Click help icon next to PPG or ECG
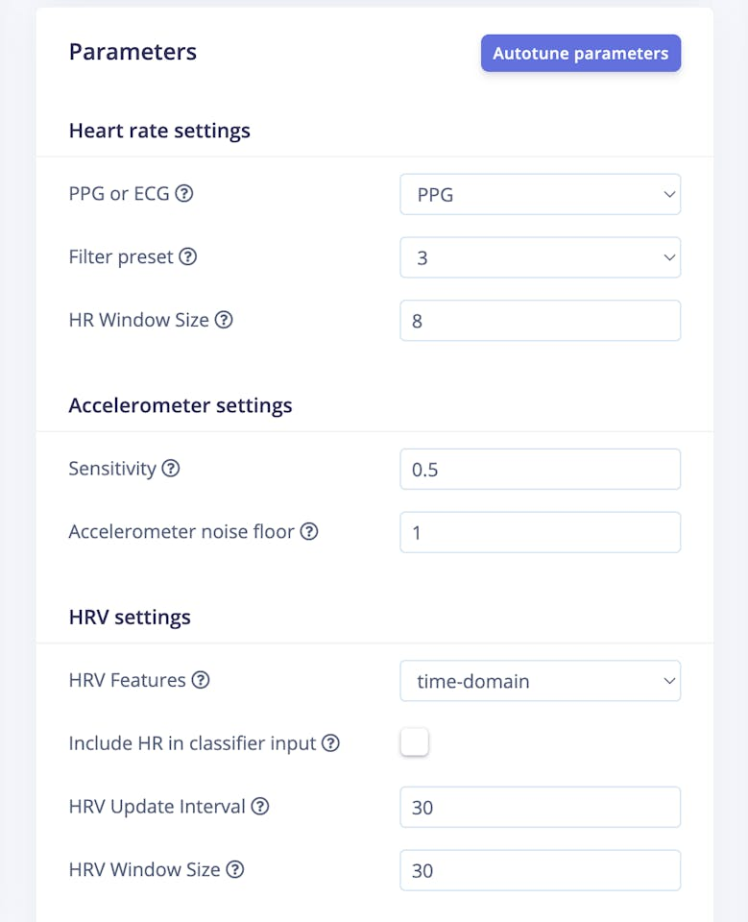 [184, 194]
